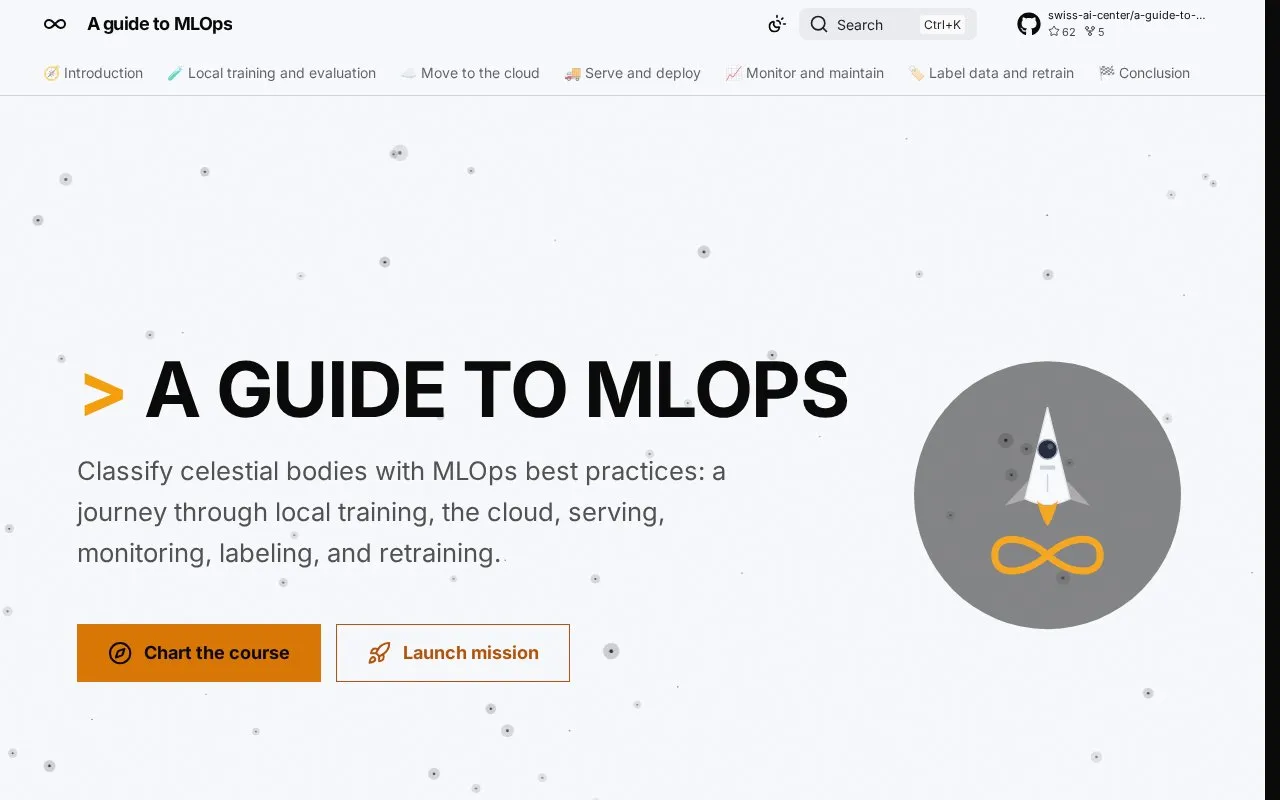The height and width of the screenshot is (800, 1280).
Task: Click the 62 stars count
Action: [1062, 32]
